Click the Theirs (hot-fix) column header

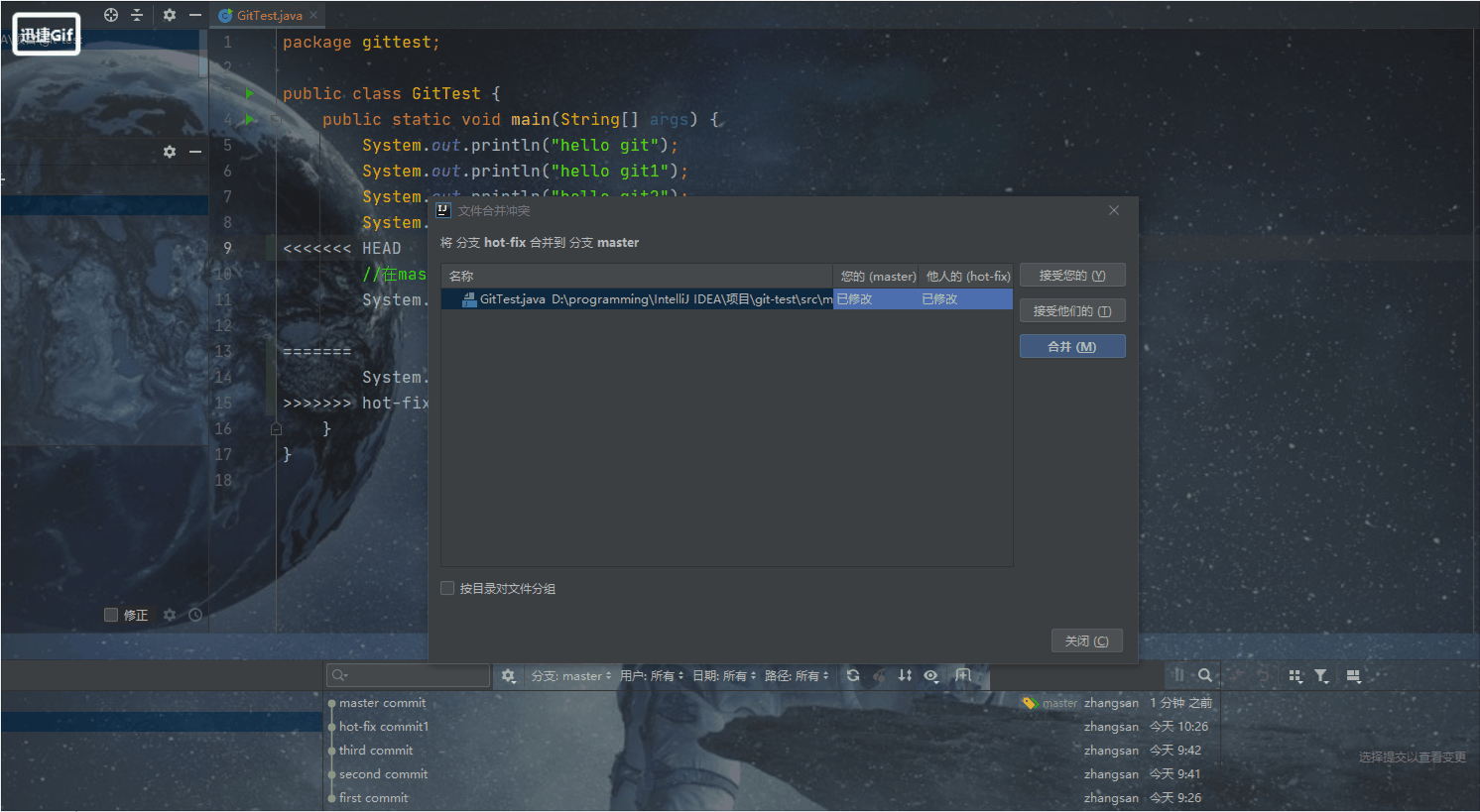pyautogui.click(x=967, y=276)
